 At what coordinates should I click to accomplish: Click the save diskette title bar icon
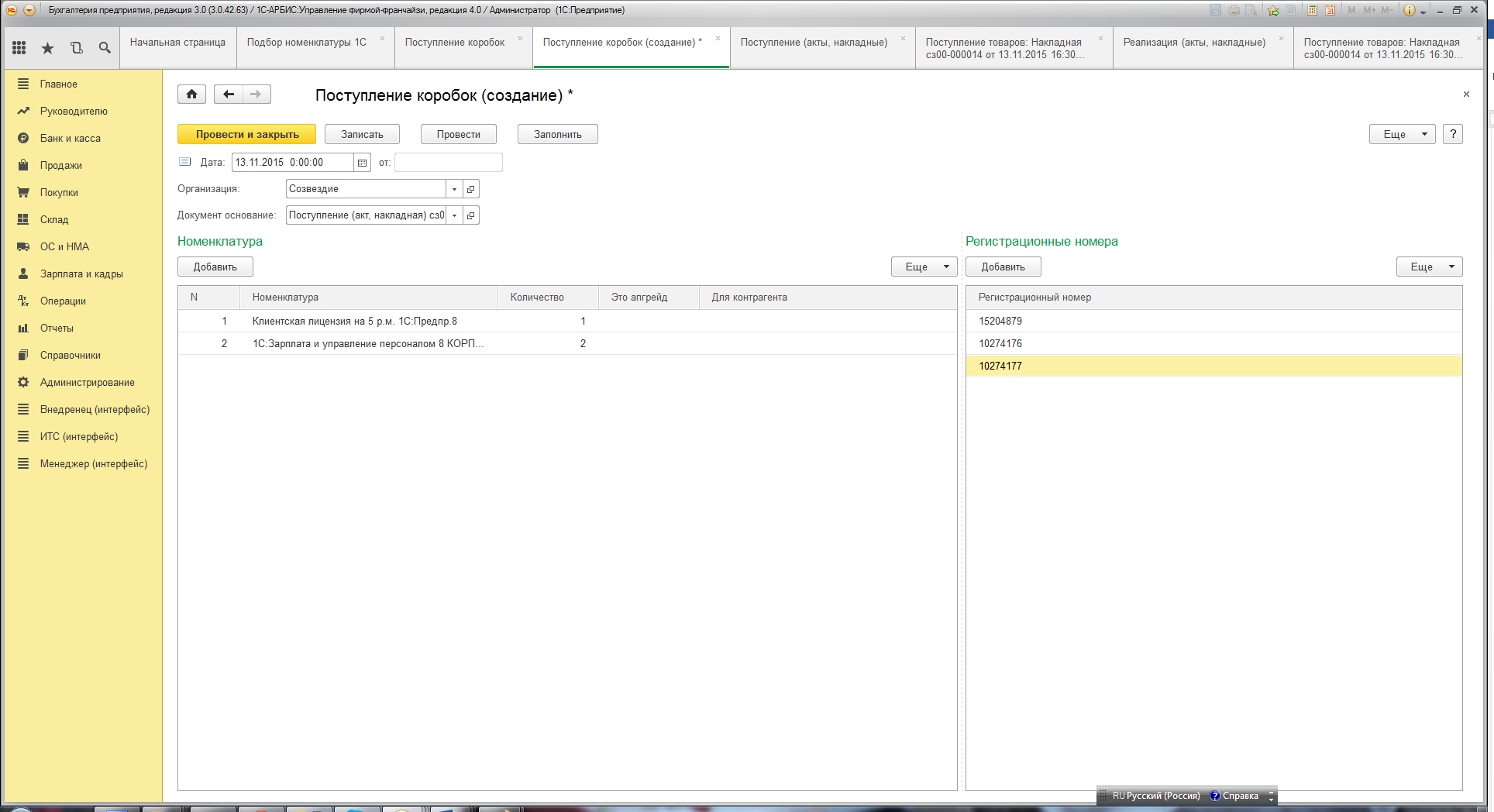(1215, 10)
